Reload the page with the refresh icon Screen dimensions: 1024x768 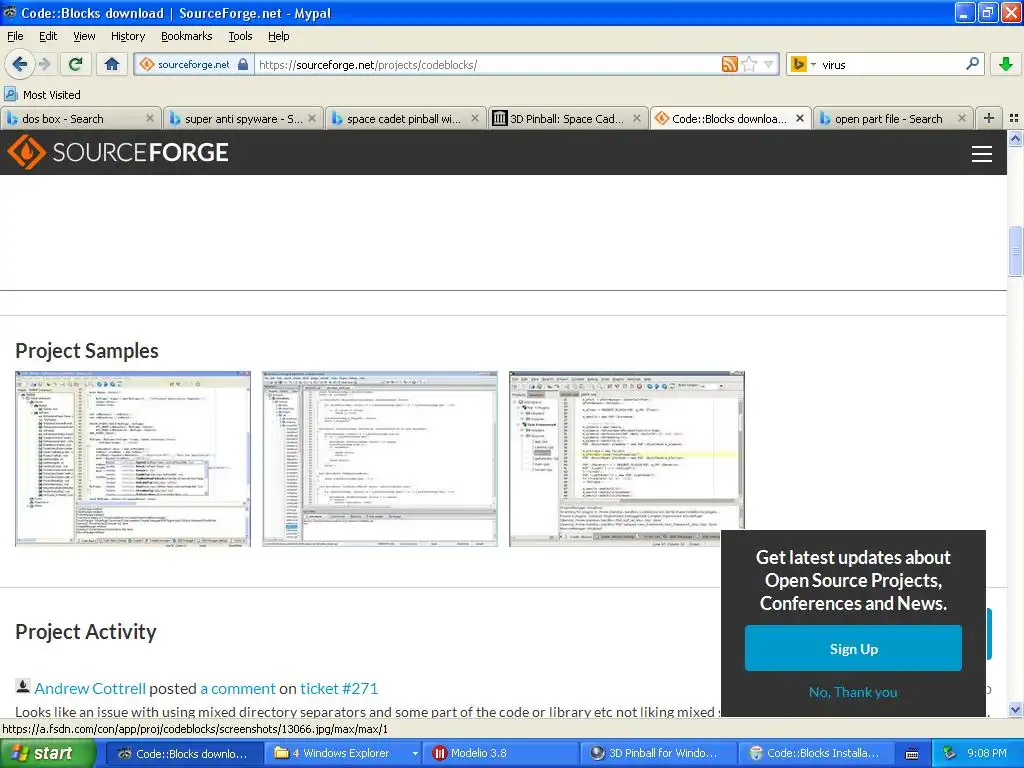[x=75, y=64]
